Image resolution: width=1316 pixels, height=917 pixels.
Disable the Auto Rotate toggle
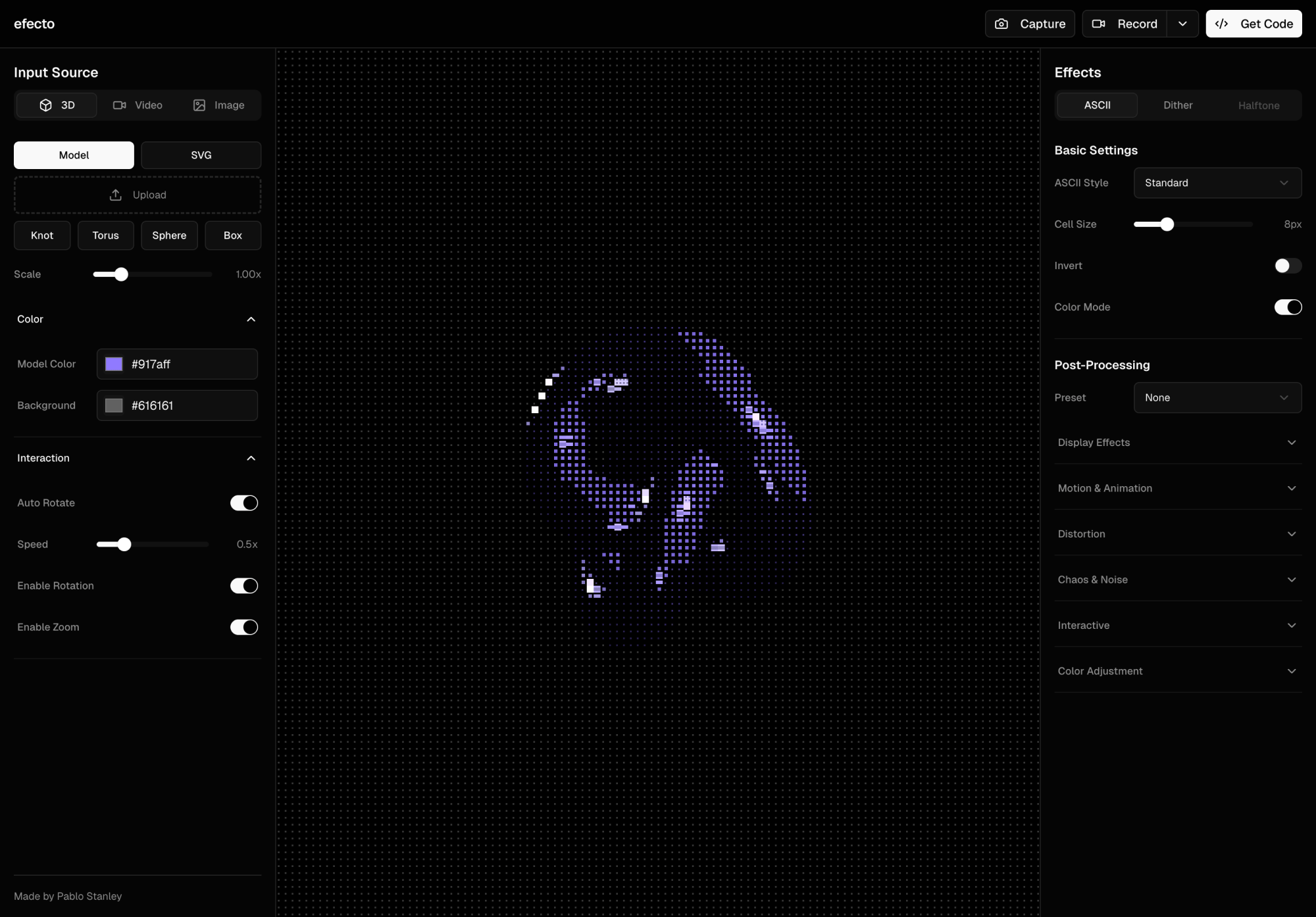(x=243, y=503)
